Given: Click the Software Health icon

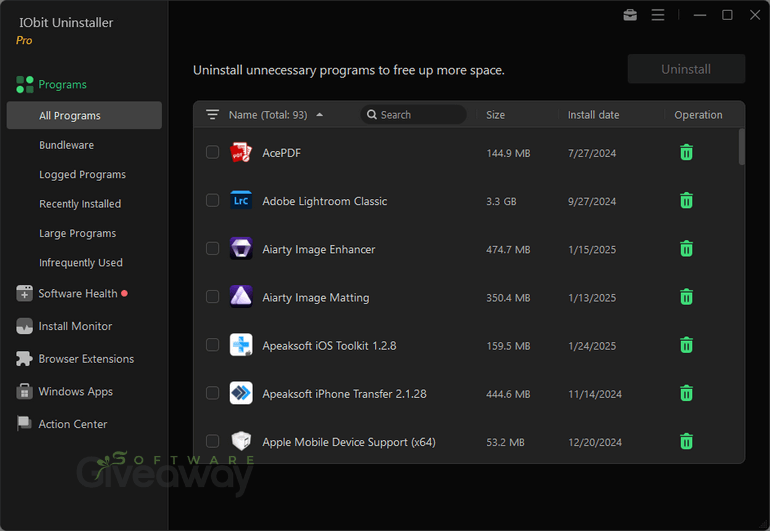Looking at the screenshot, I should 24,293.
